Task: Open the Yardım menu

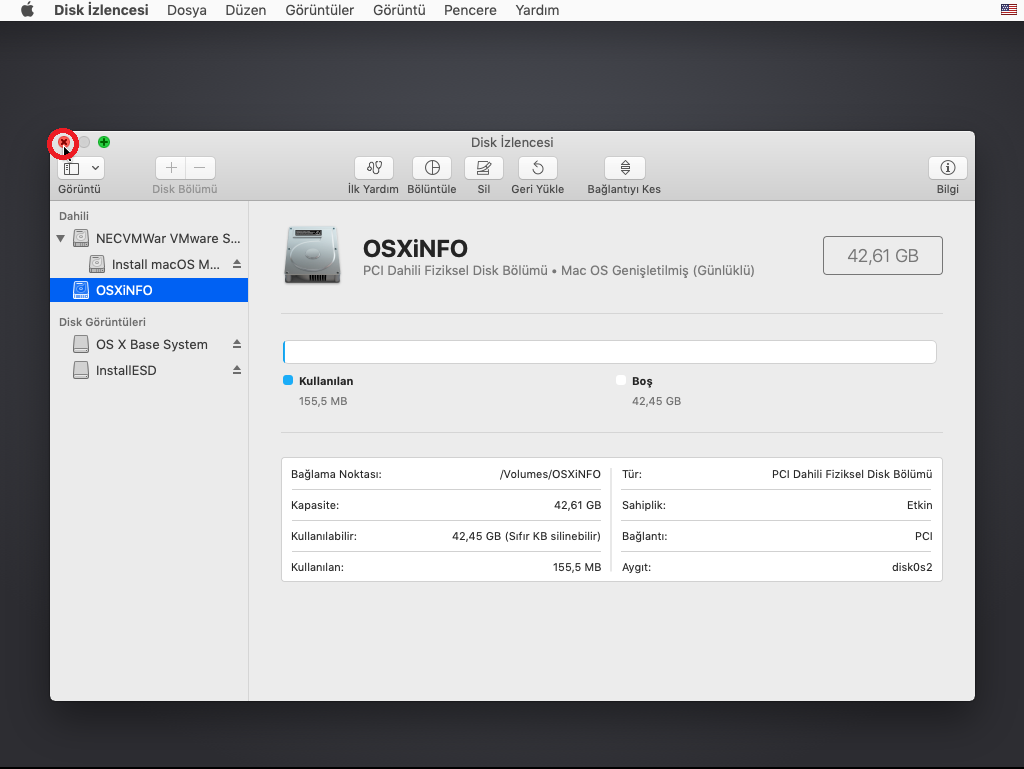Action: pyautogui.click(x=537, y=10)
